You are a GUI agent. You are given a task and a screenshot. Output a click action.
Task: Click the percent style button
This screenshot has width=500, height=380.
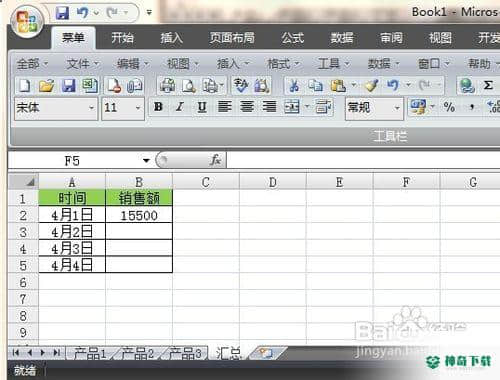click(449, 107)
